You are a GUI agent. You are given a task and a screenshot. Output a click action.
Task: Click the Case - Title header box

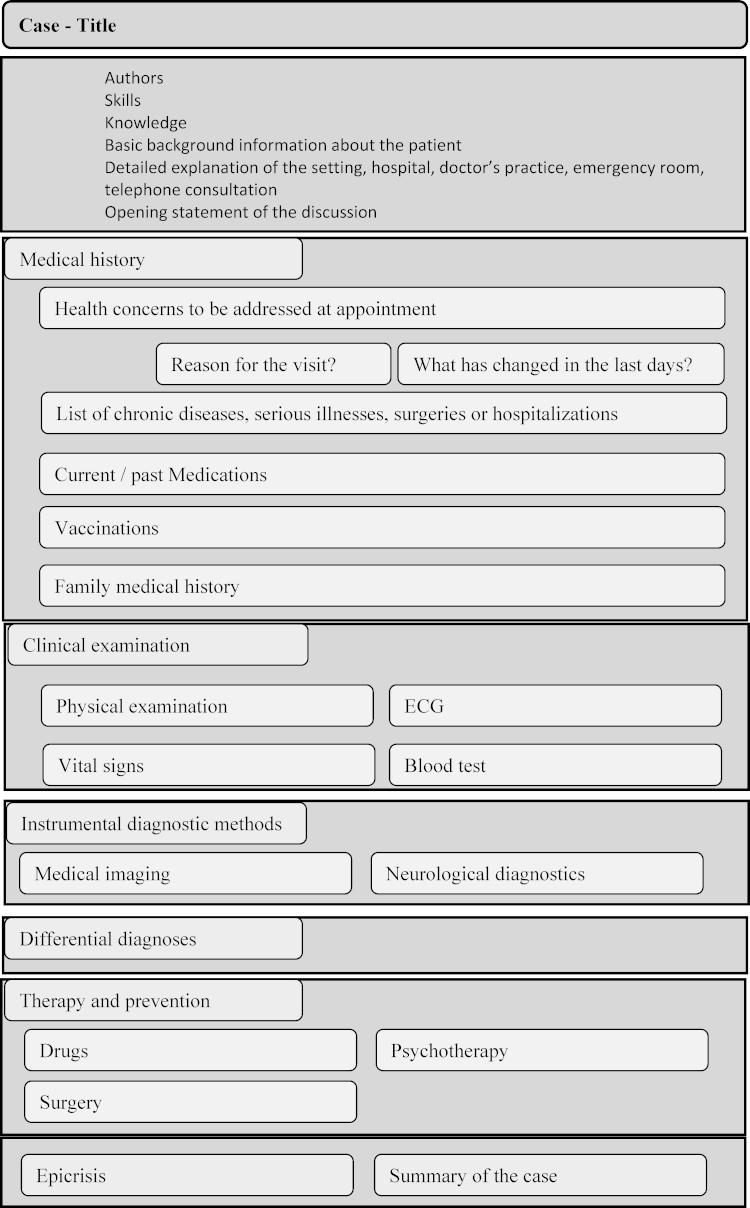(x=374, y=26)
